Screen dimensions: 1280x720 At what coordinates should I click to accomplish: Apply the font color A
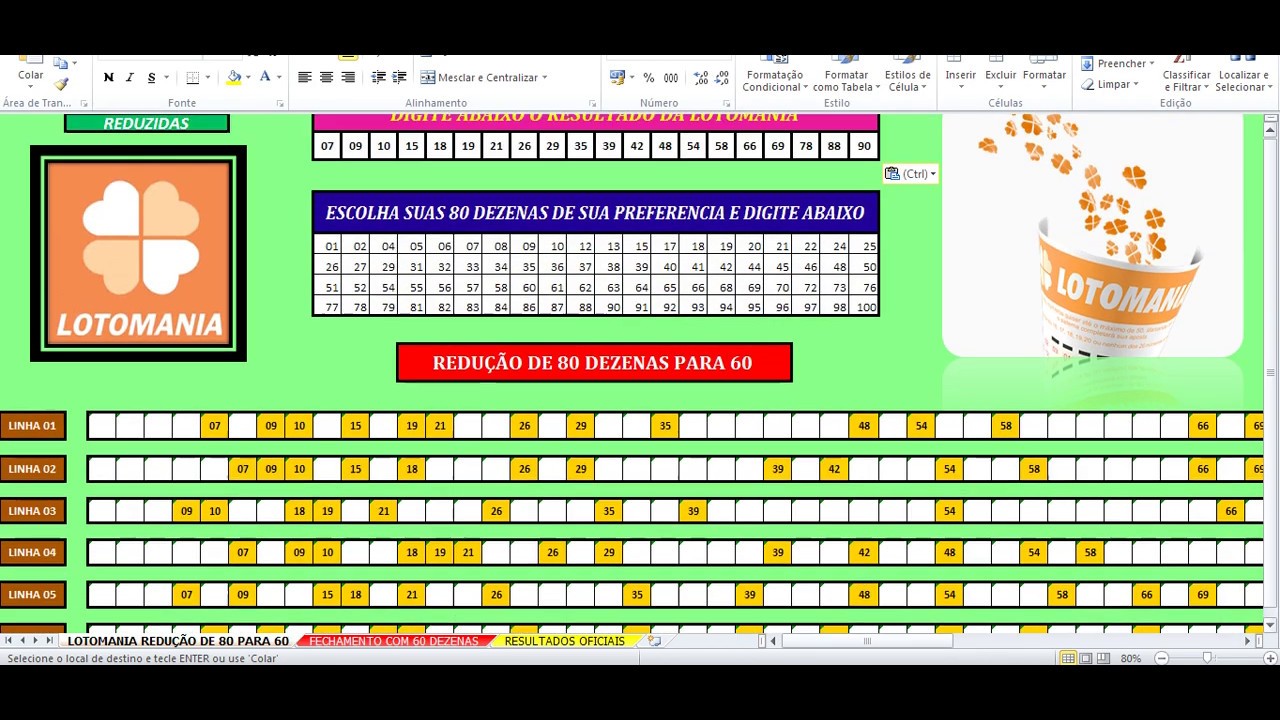[264, 77]
